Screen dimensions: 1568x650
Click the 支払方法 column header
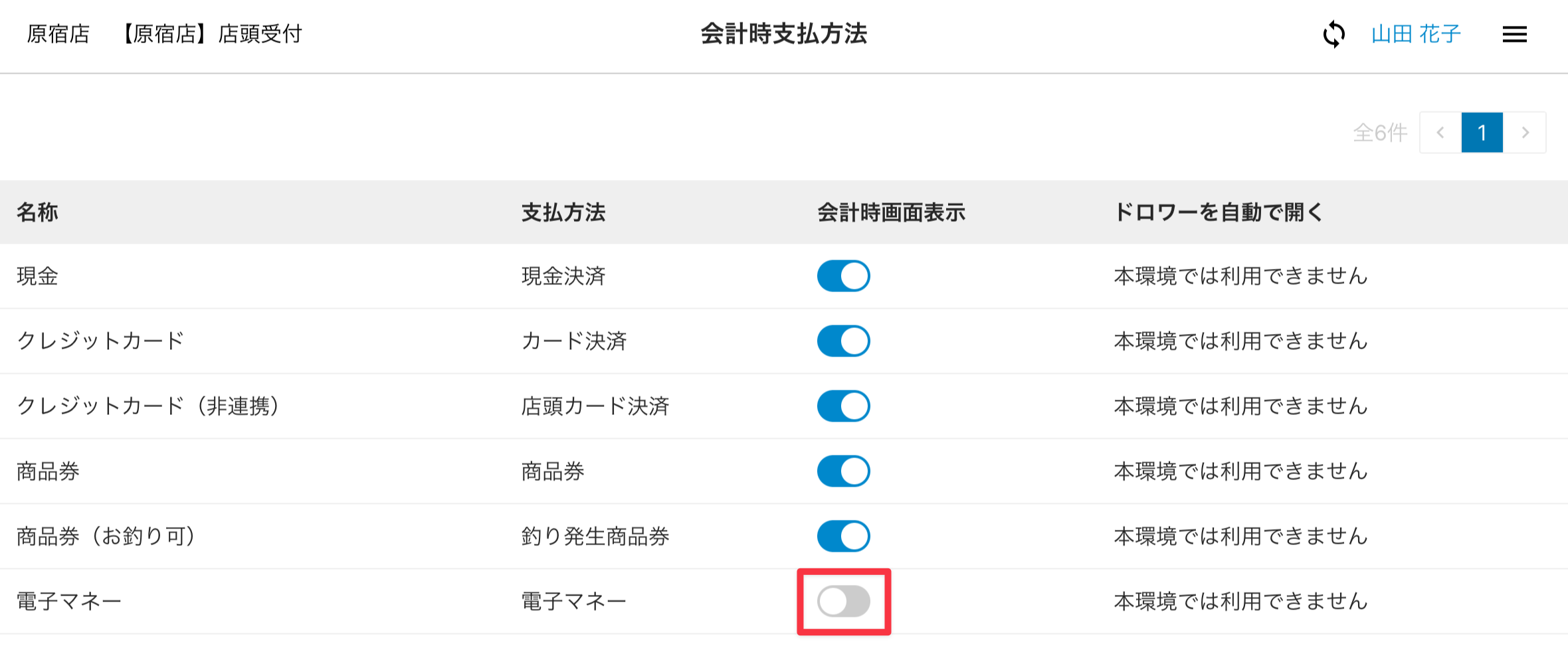563,212
